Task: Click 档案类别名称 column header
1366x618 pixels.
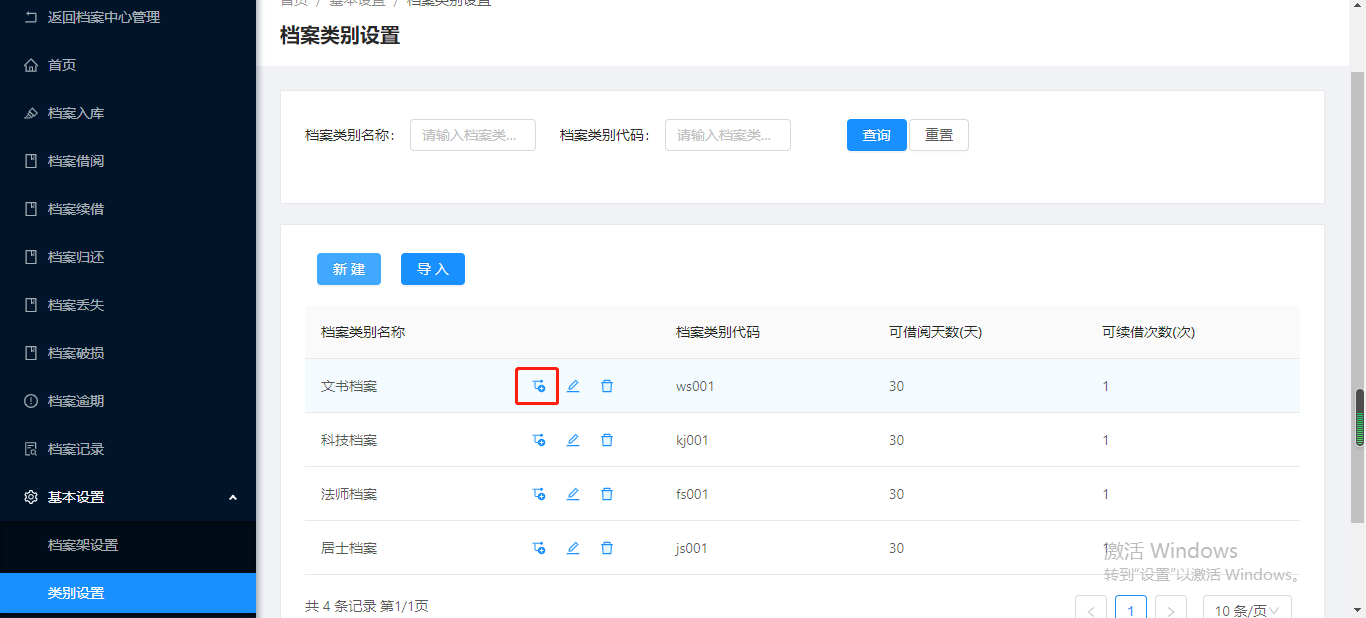Action: 363,332
